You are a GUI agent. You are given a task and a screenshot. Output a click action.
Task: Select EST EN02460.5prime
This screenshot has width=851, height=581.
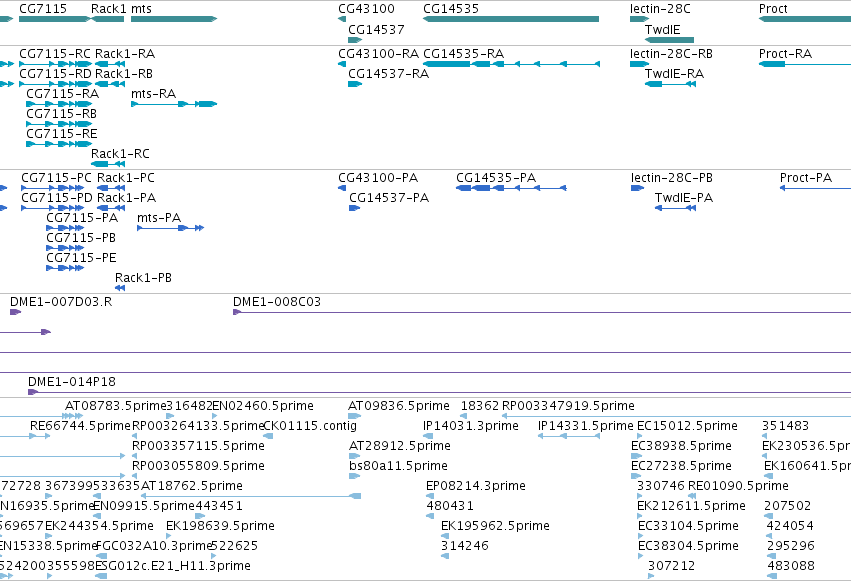[263, 406]
